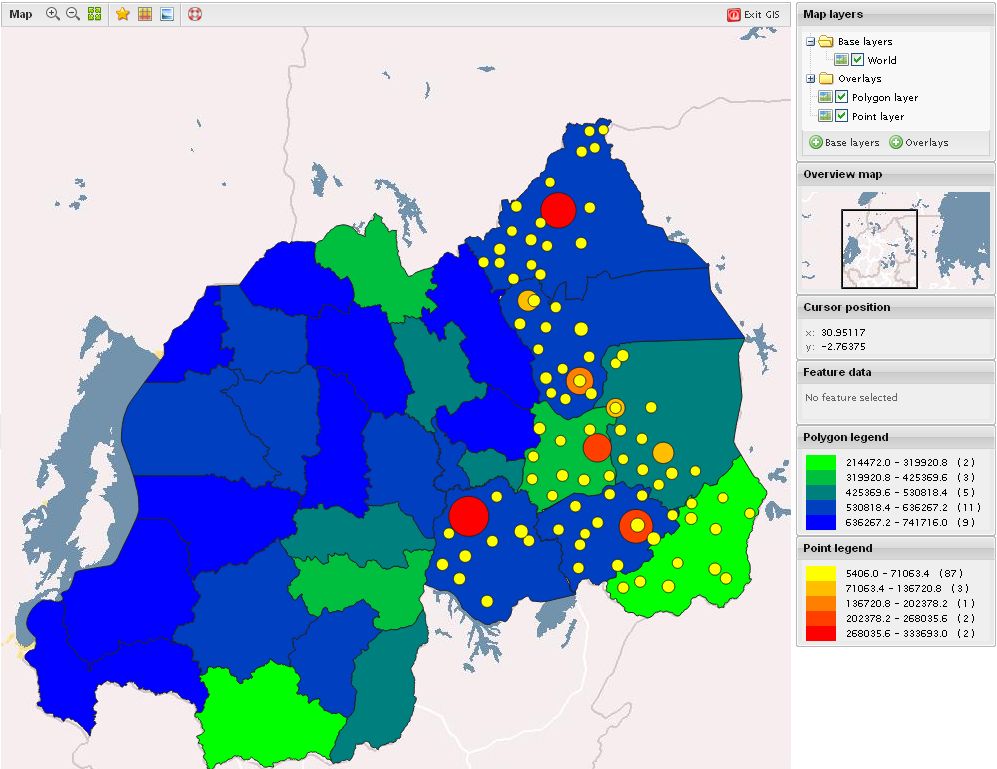
Task: Select the Polygon layer tree item
Action: (884, 97)
